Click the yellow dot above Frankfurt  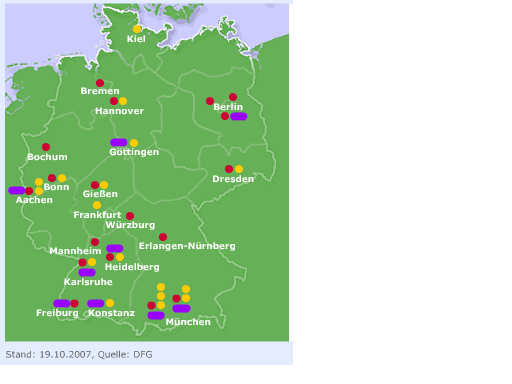[x=97, y=205]
